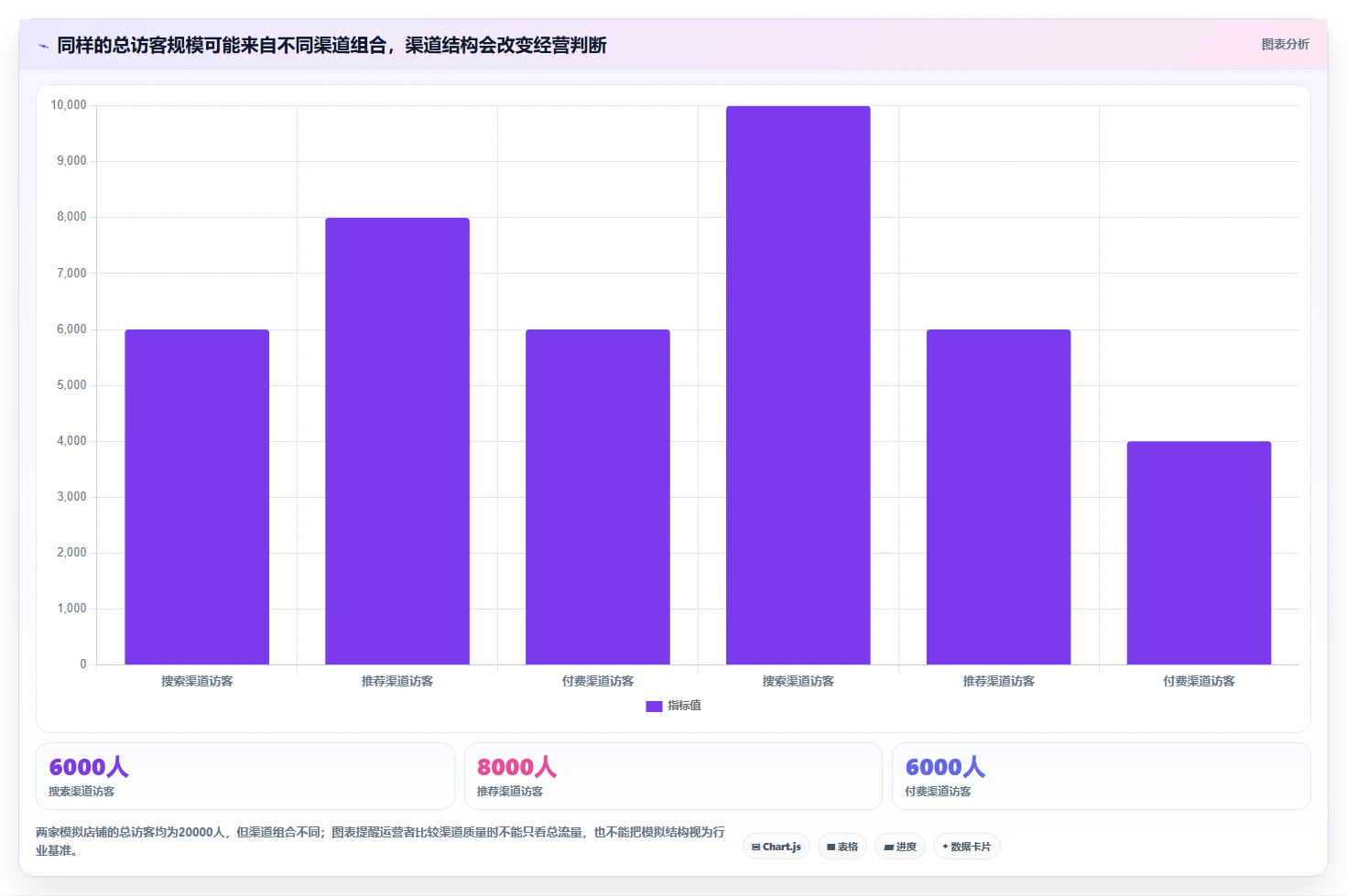Toggle the 指标值 legend item
Image resolution: width=1347 pixels, height=896 pixels.
tap(673, 706)
